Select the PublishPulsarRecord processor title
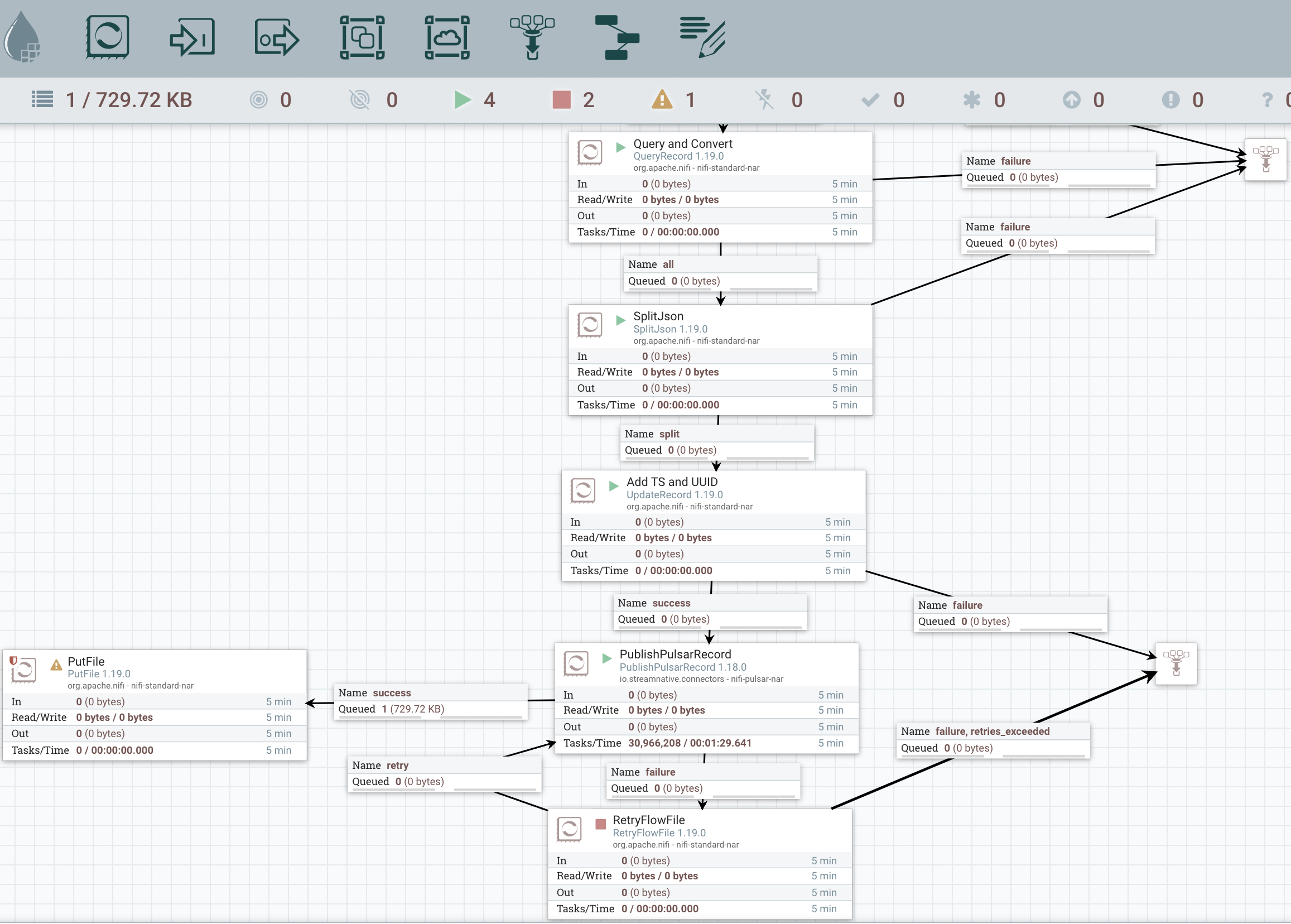Screen dimensions: 1291x924 point(675,654)
